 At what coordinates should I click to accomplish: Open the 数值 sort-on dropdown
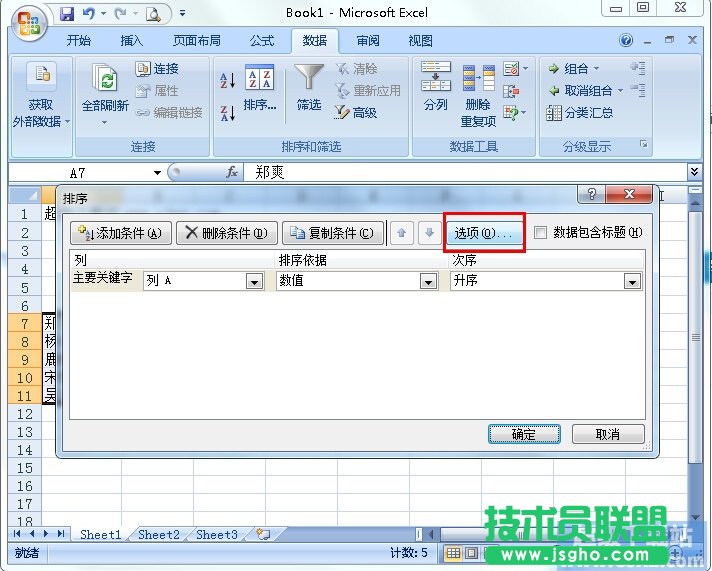coord(428,282)
